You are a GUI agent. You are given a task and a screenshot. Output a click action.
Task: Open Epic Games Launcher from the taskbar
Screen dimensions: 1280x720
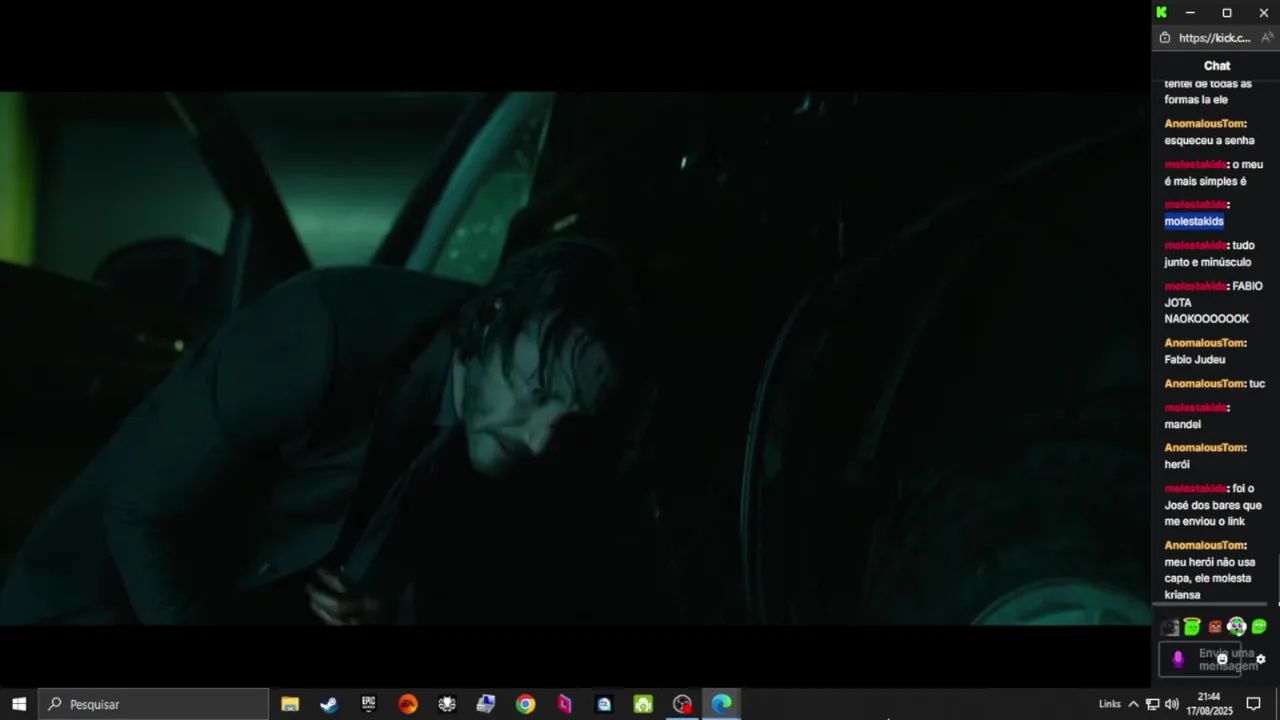[368, 704]
